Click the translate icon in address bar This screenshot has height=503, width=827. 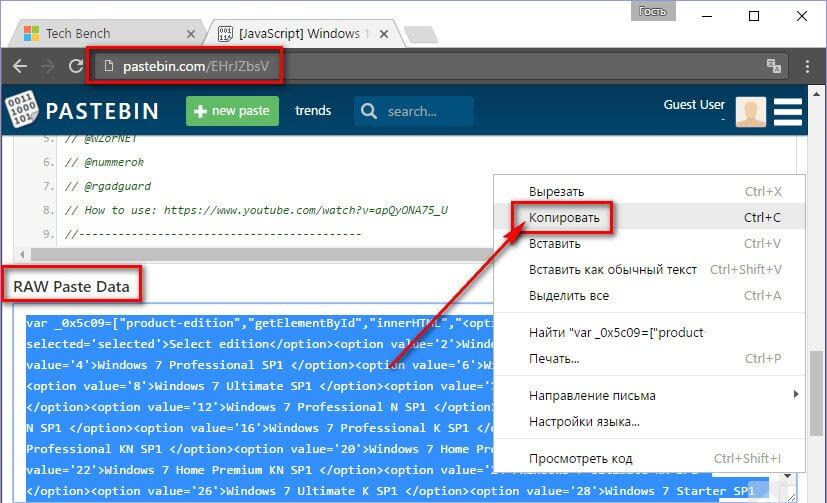(x=774, y=66)
